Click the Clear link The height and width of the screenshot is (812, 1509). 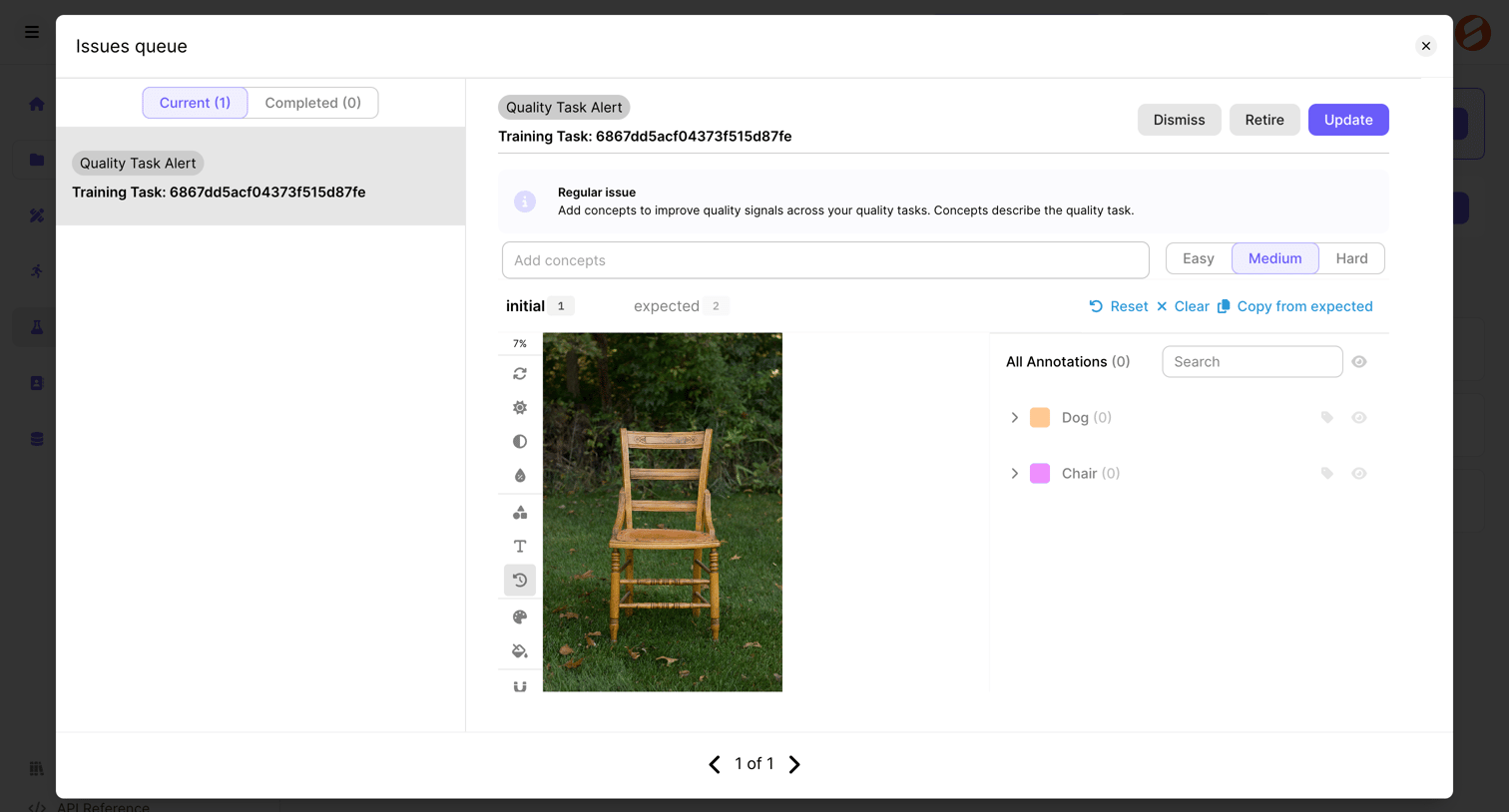click(x=1183, y=306)
